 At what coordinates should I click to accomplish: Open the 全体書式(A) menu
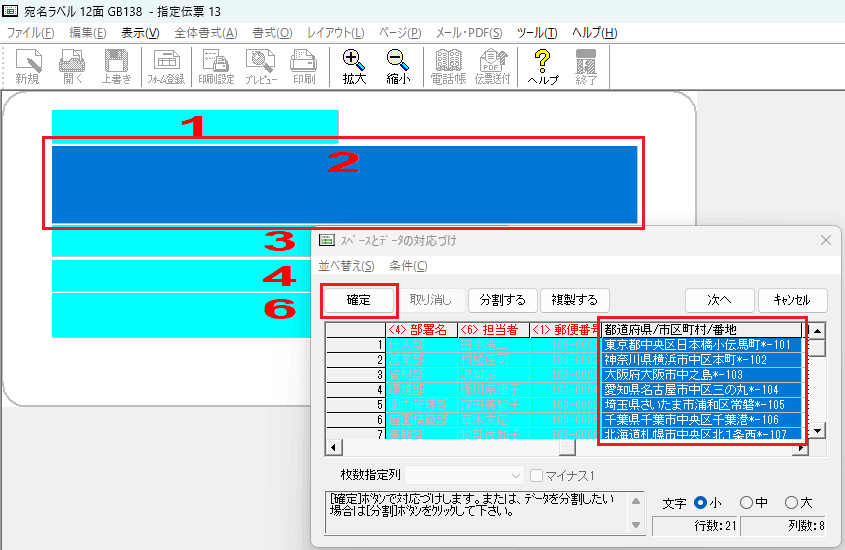click(x=206, y=33)
